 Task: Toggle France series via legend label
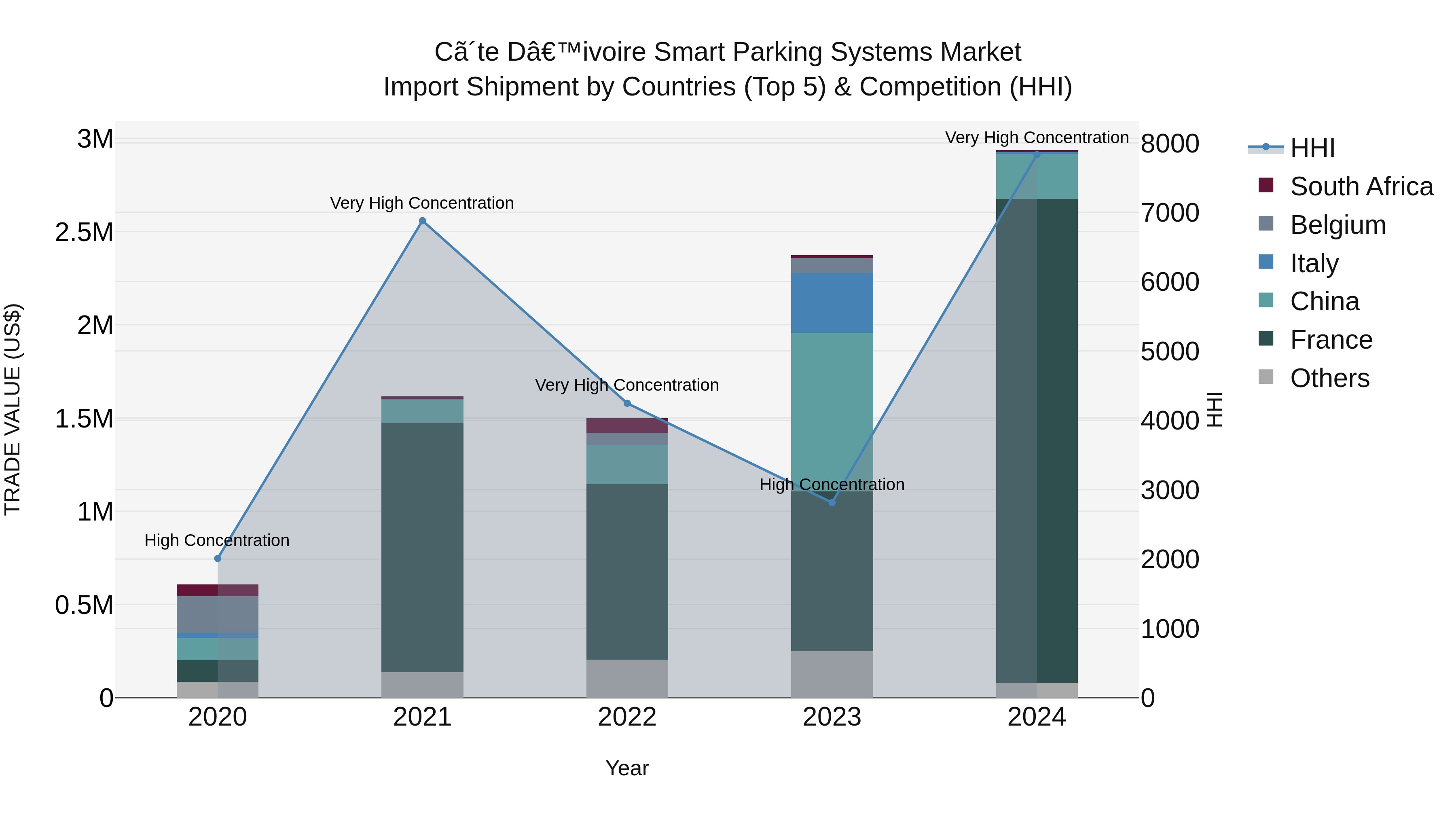point(1331,340)
